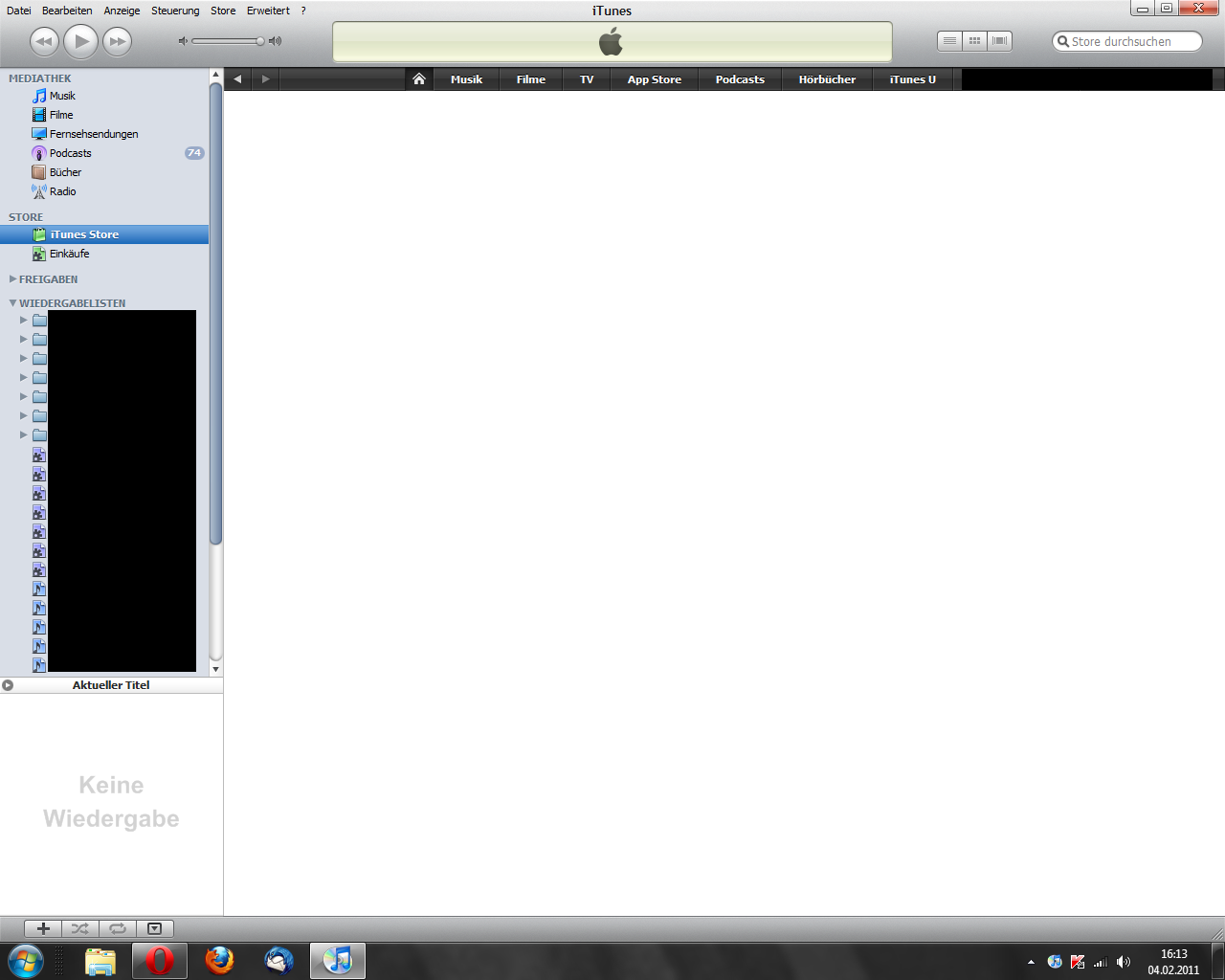1225x980 pixels.
Task: Click the volume slider track
Action: click(226, 41)
